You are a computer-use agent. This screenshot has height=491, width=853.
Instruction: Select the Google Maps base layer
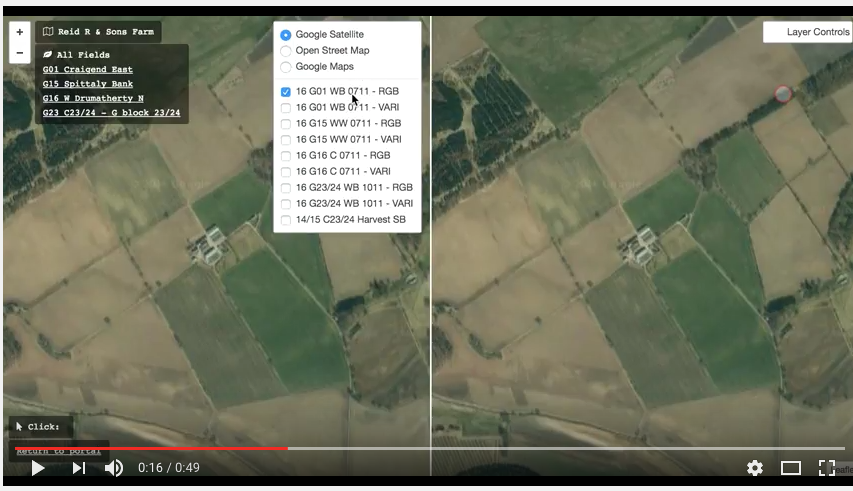pyautogui.click(x=286, y=67)
